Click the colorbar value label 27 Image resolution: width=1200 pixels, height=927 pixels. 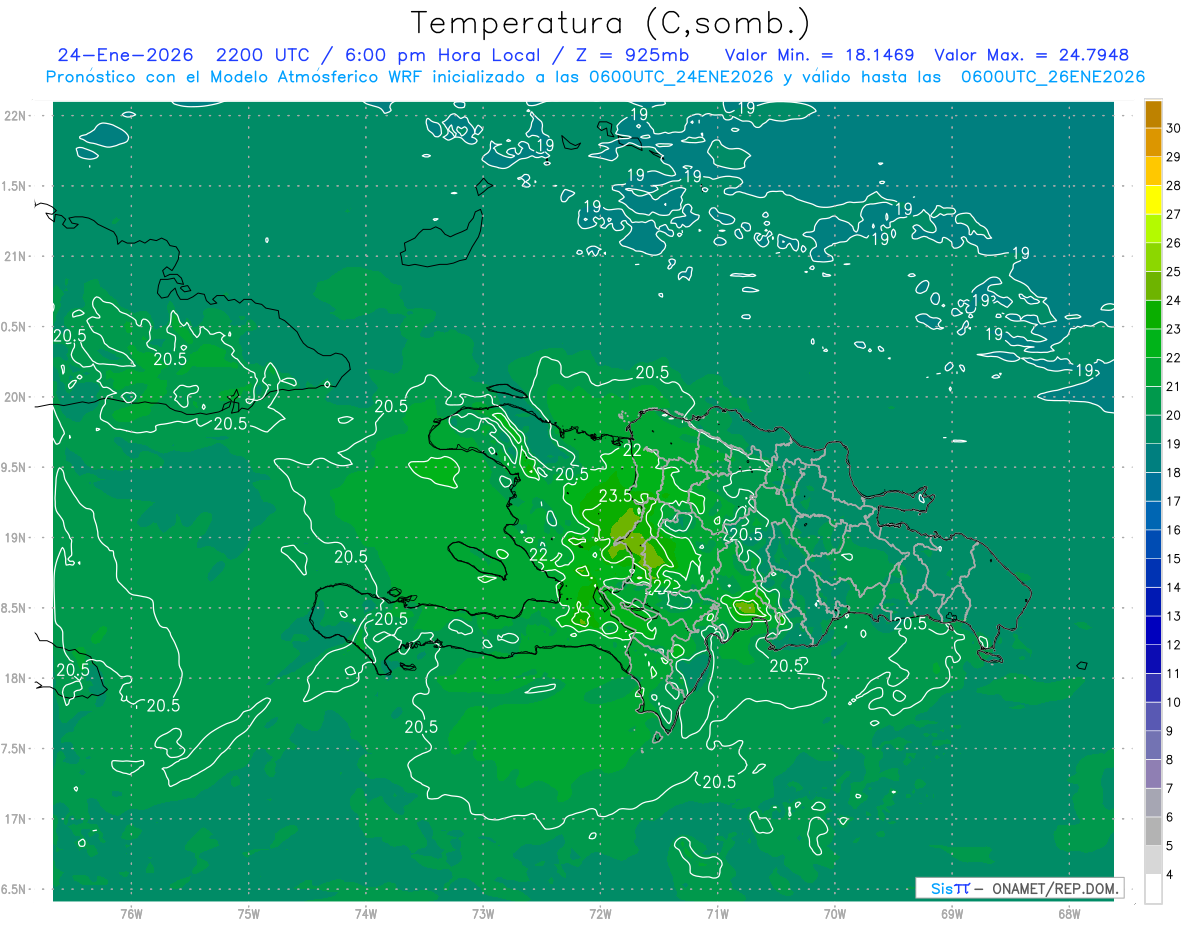pyautogui.click(x=1173, y=214)
